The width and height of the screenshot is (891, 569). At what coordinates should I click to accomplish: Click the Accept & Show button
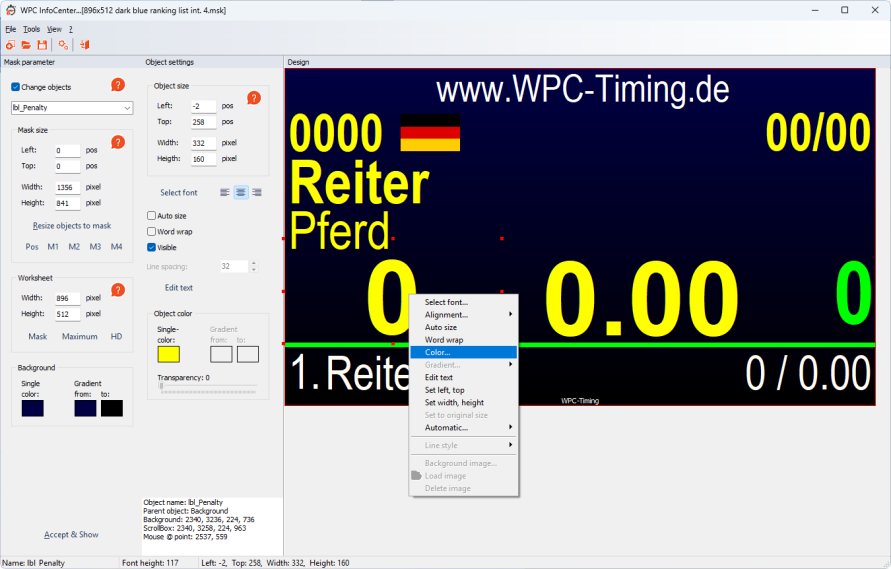tap(71, 535)
